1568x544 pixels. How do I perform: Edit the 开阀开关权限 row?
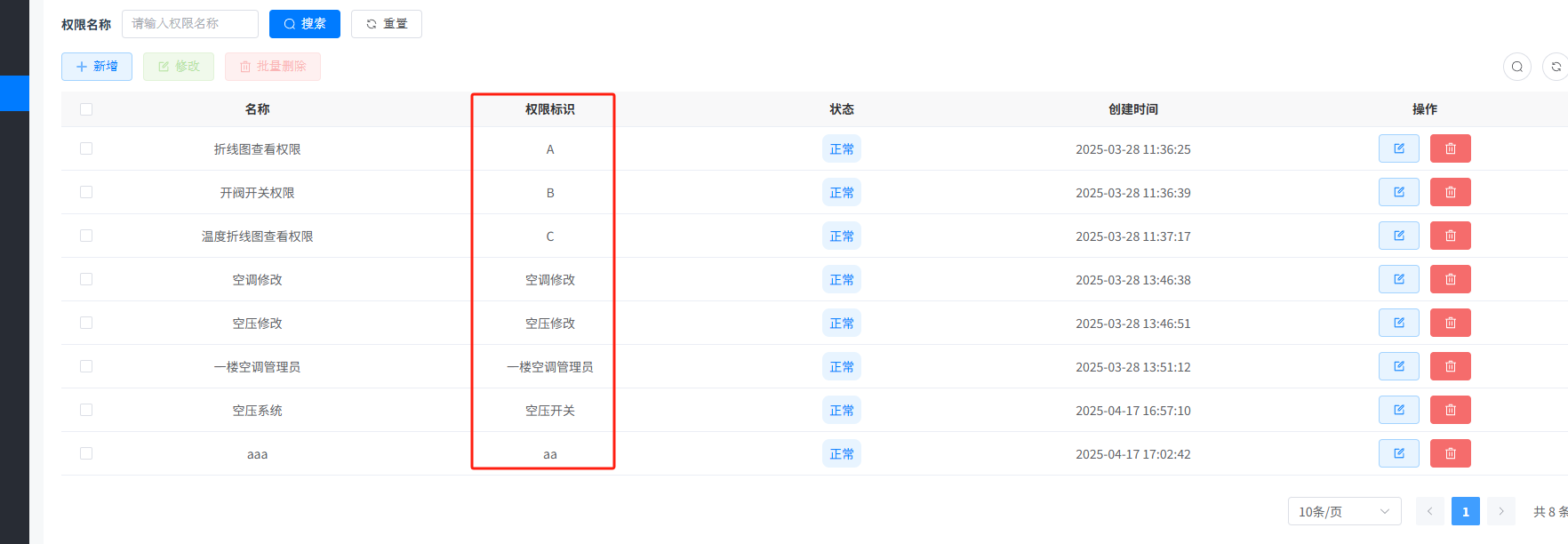(x=1398, y=192)
